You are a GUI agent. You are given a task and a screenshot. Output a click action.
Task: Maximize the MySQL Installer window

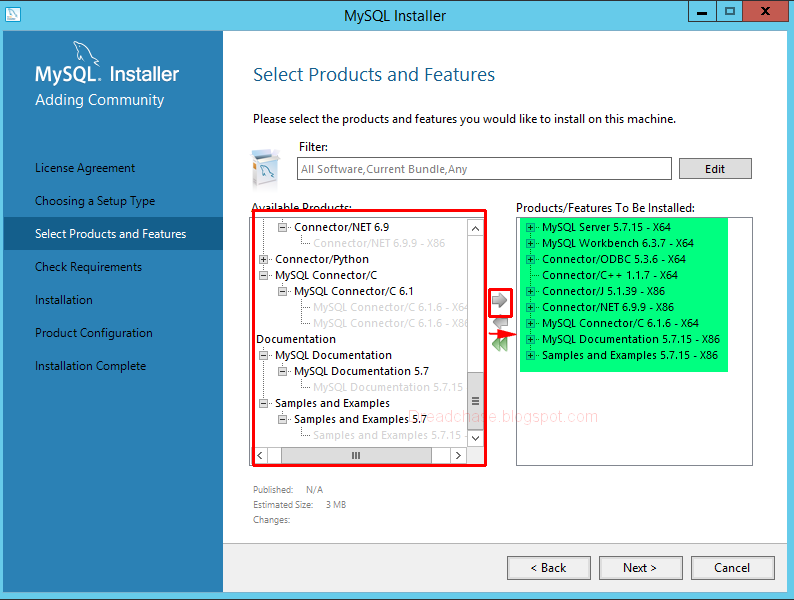coord(729,12)
